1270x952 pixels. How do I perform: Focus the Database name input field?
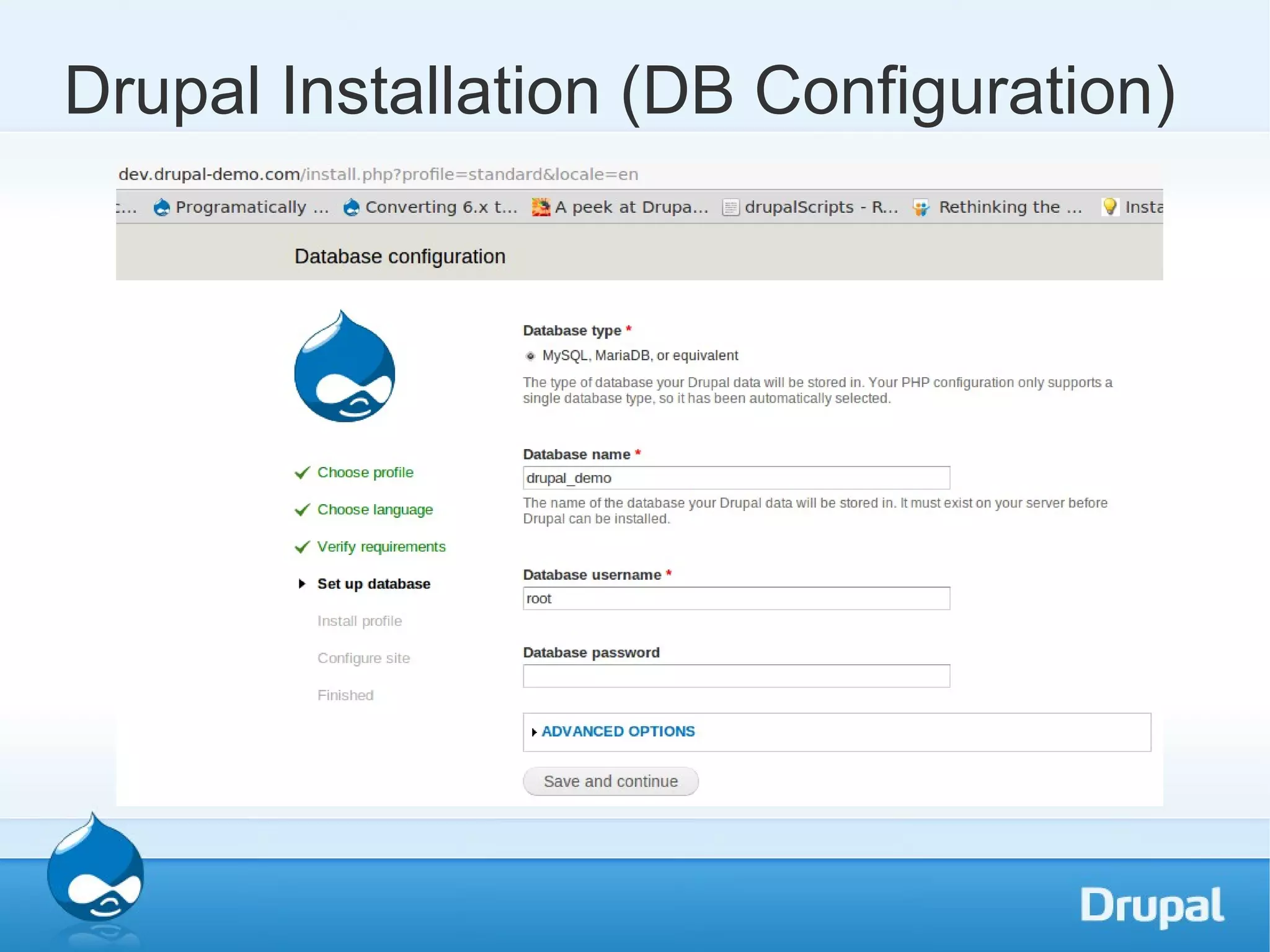tap(736, 478)
